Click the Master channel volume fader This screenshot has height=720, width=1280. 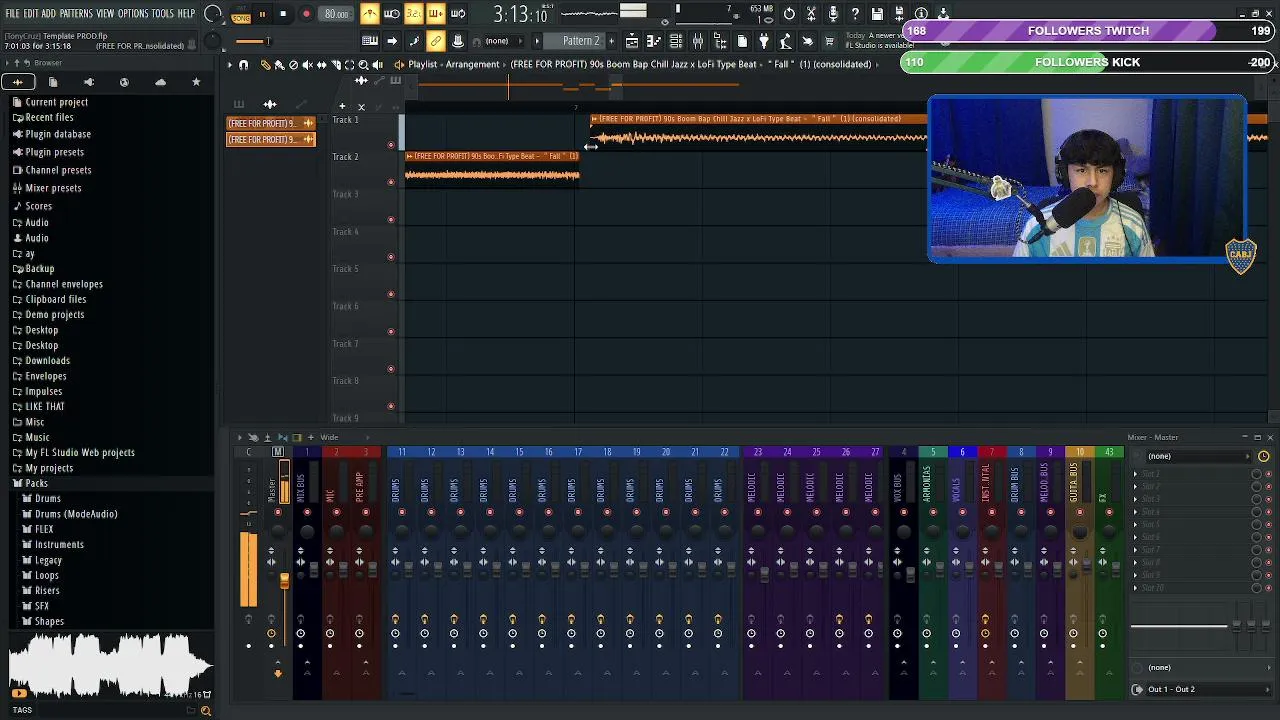[x=284, y=579]
